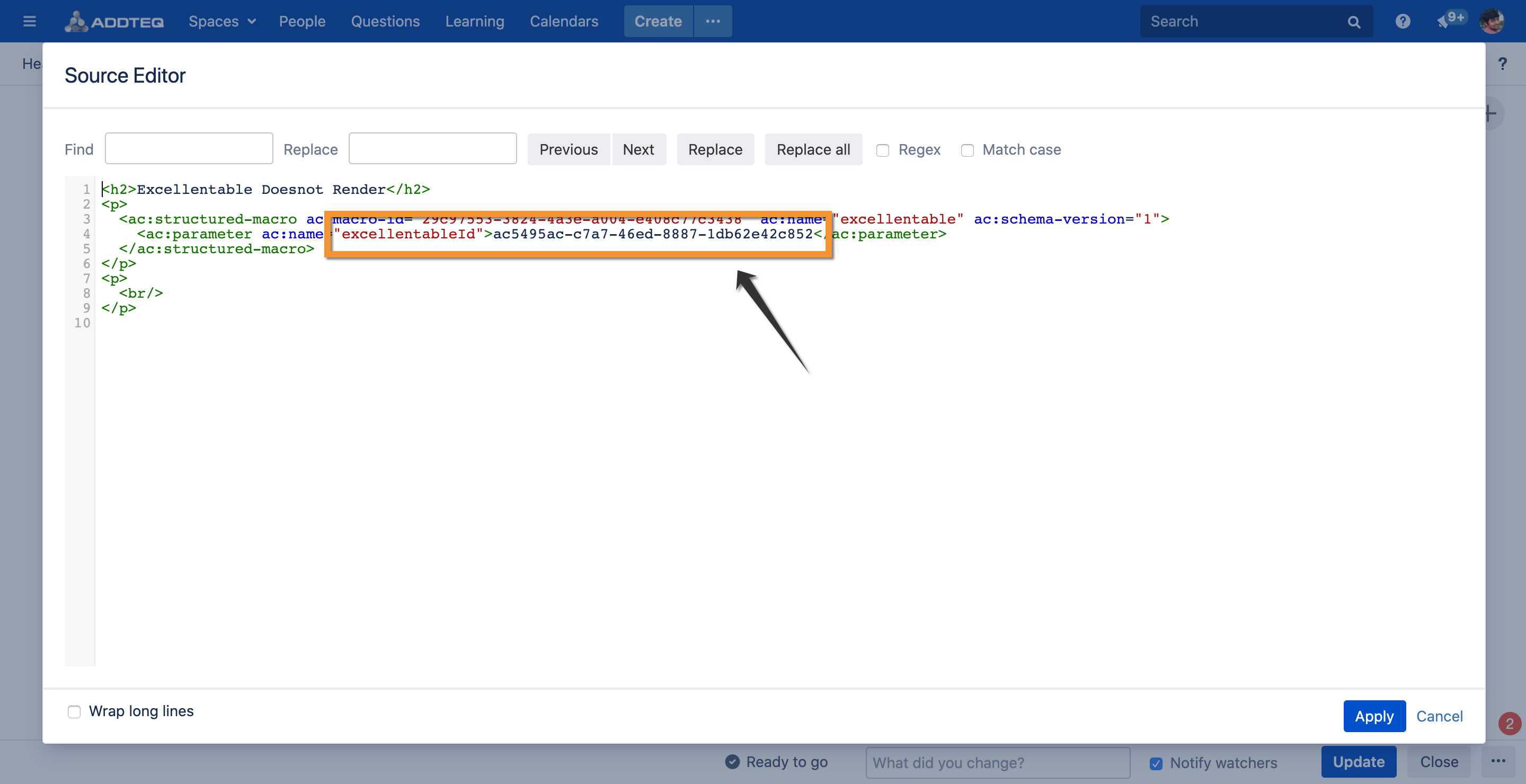Cancel the Source Editor dialog
1526x784 pixels.
point(1440,716)
